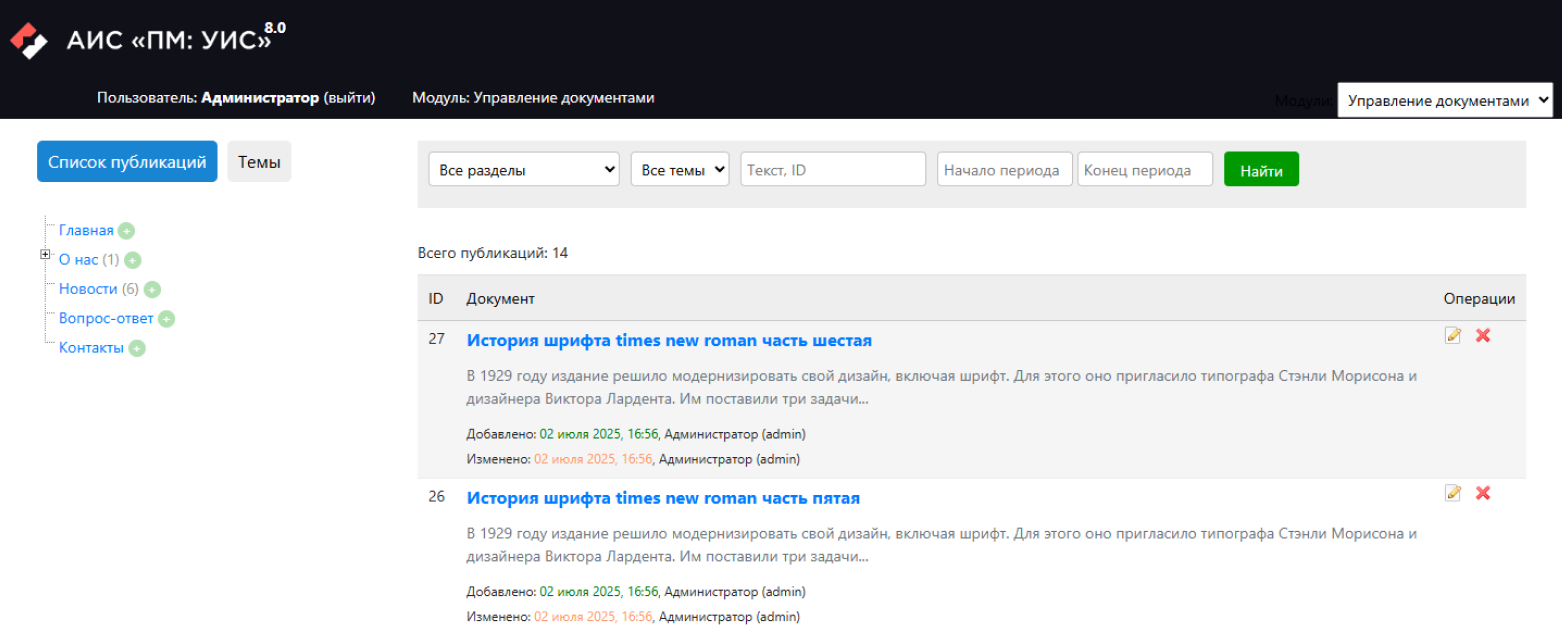This screenshot has width=1562, height=633.
Task: Click the AIS PM UIS logo icon
Action: [28, 40]
